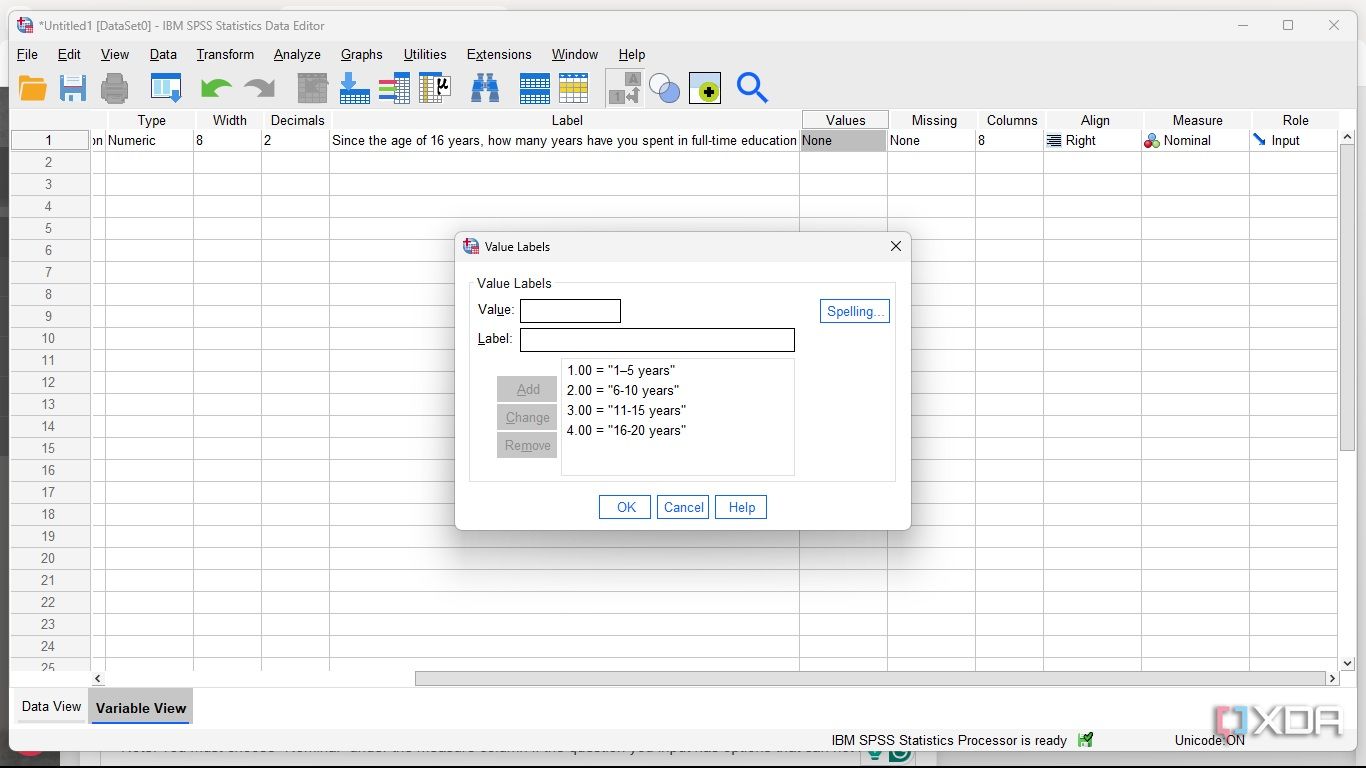The image size is (1366, 768).
Task: Open the Measure cell showing Nominal
Action: [1195, 140]
